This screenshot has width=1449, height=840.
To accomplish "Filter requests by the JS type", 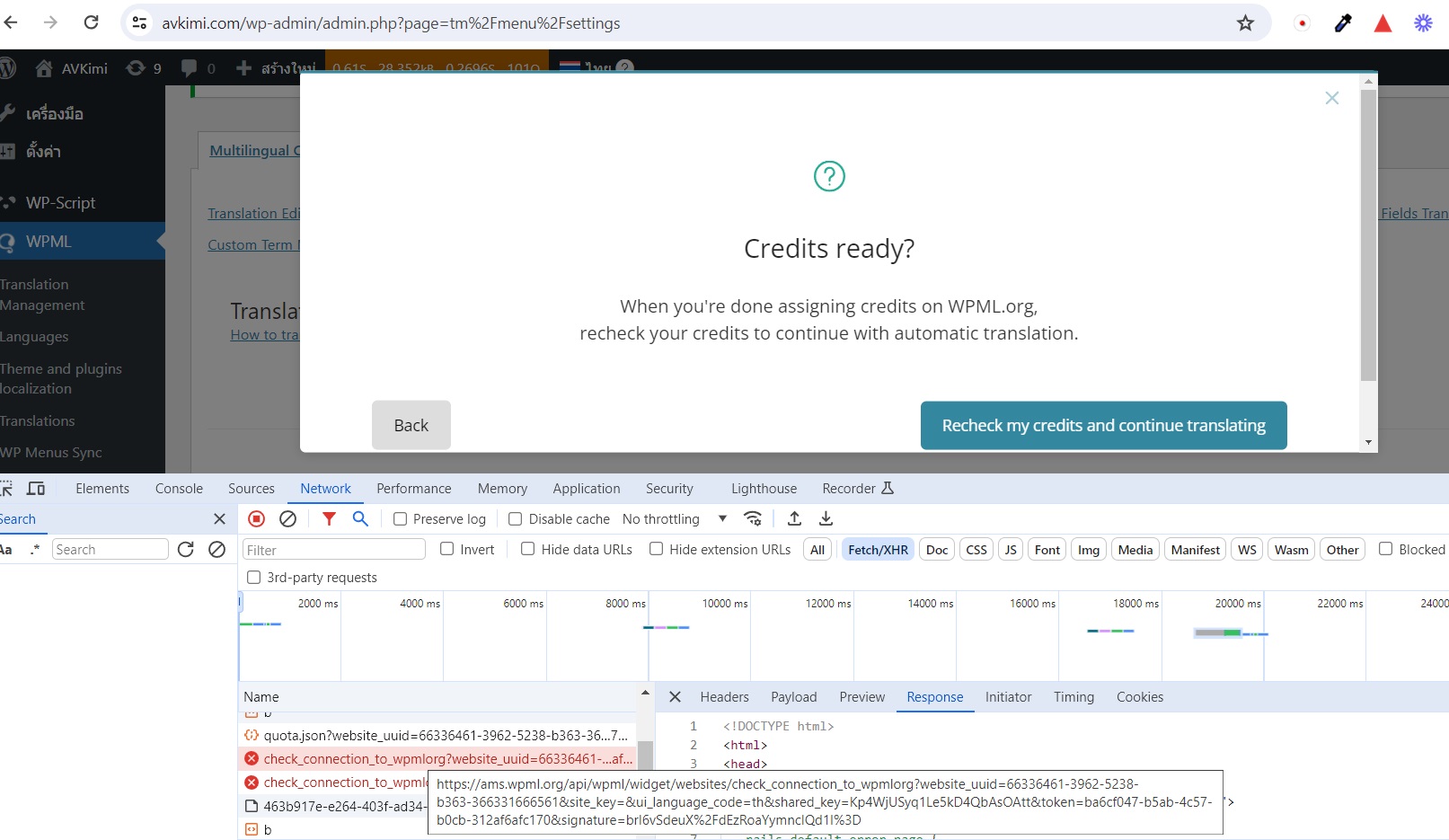I will 1011,550.
